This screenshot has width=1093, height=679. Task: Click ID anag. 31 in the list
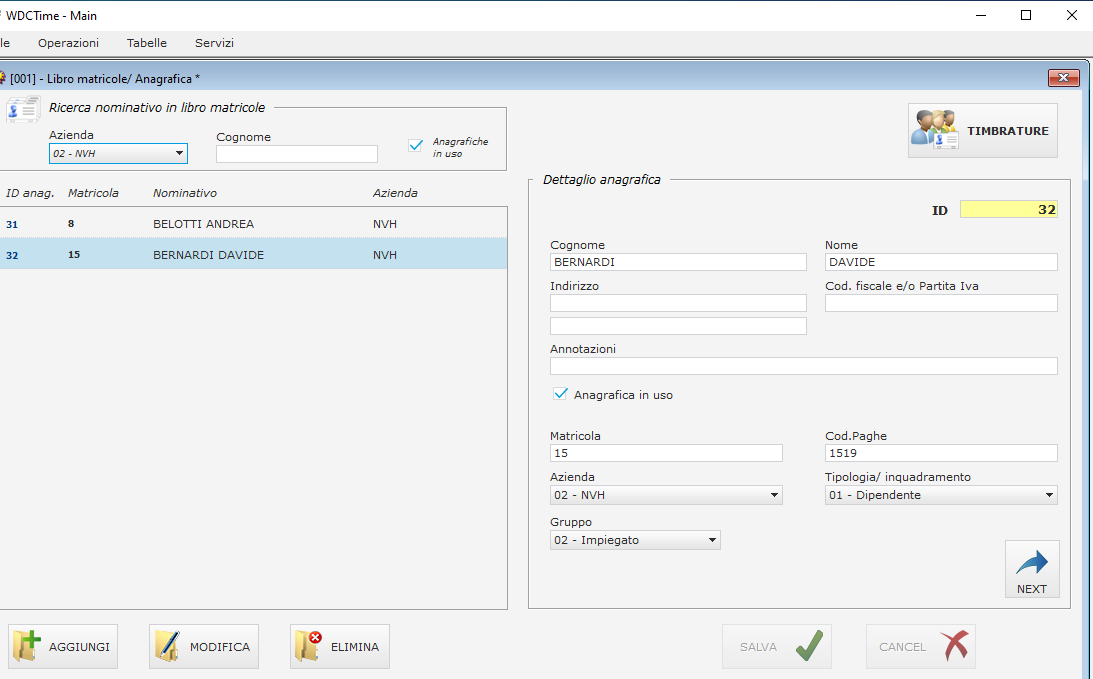point(12,224)
